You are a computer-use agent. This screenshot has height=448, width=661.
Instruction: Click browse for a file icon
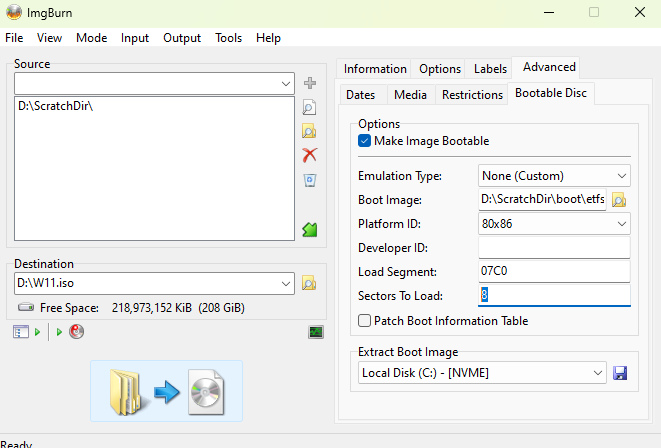(x=310, y=107)
